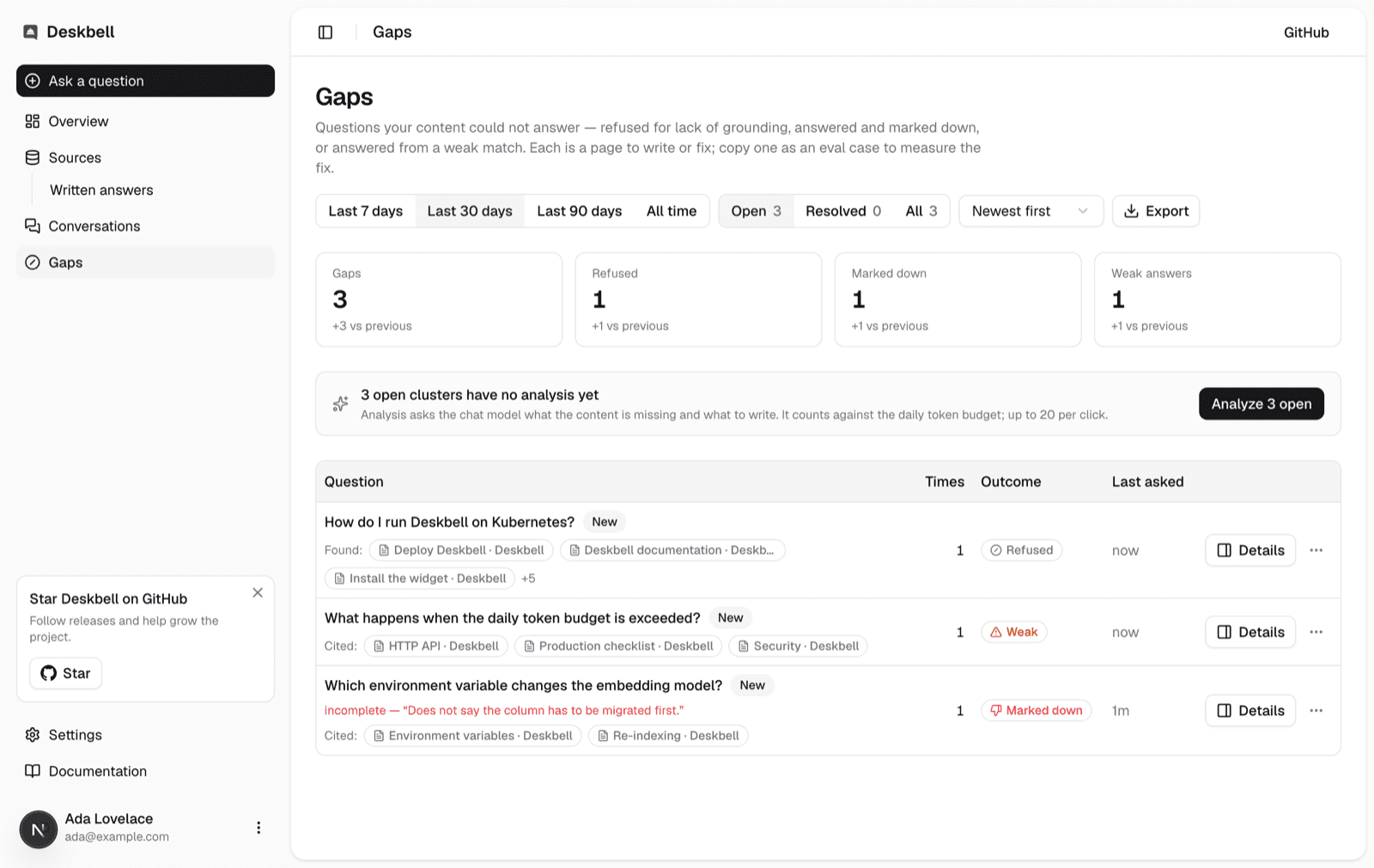Open user menu next to Ada Lovelace

coord(258,828)
